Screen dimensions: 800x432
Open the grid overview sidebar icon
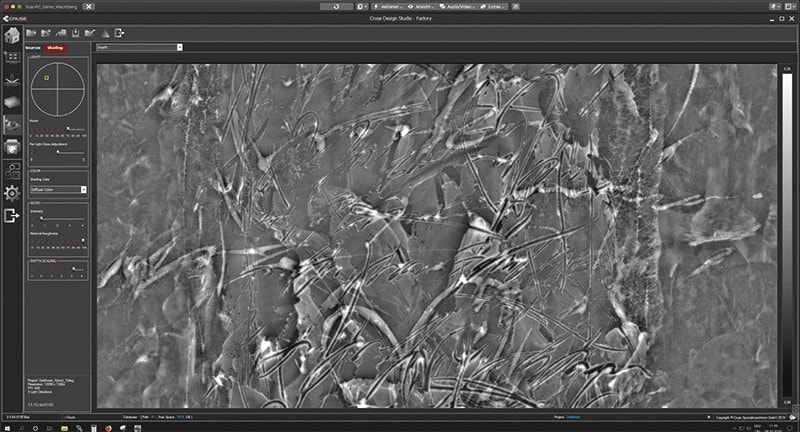[x=12, y=57]
